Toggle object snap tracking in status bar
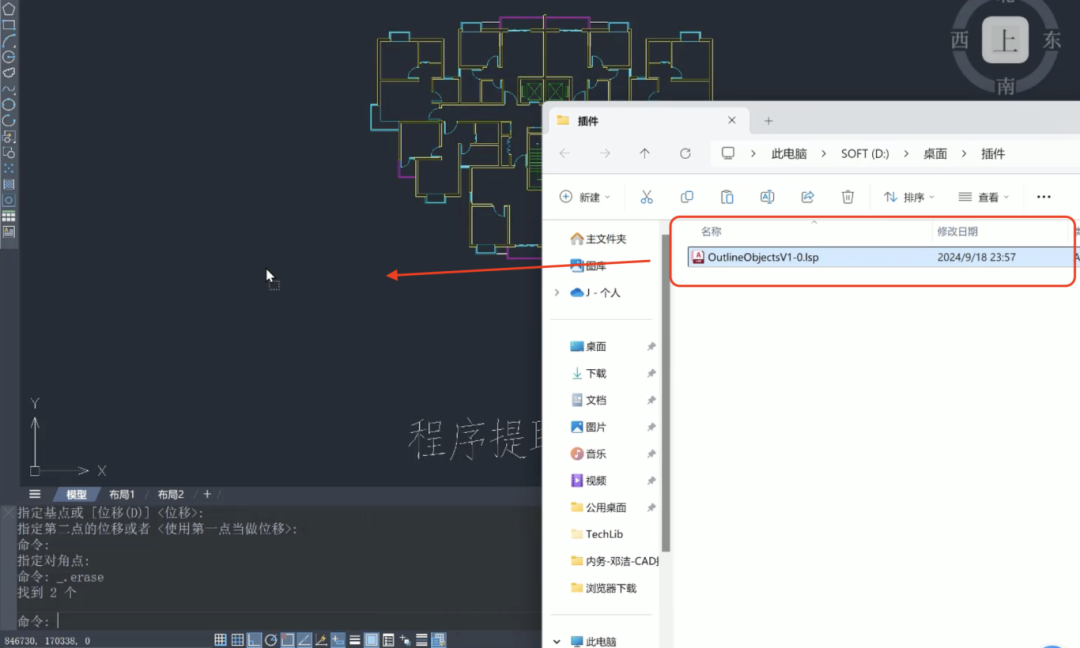Screen dimensions: 1080x648 (x=304, y=640)
